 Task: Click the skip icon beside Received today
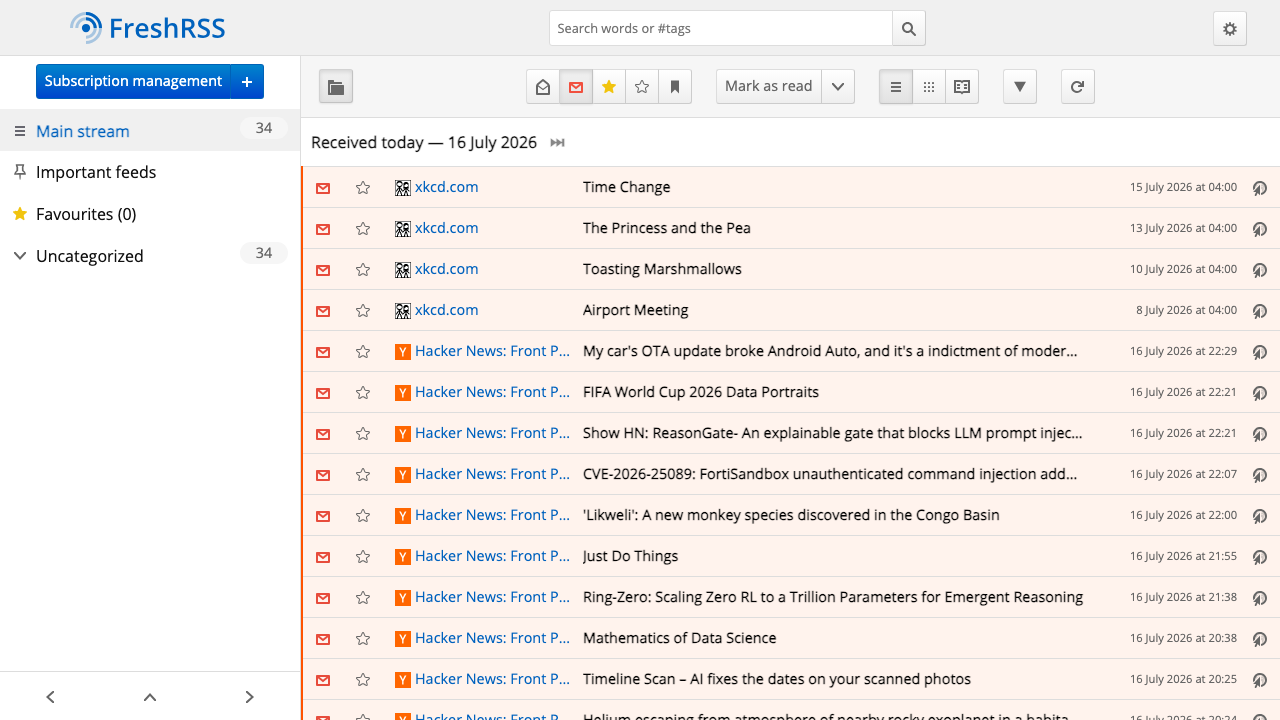point(558,143)
